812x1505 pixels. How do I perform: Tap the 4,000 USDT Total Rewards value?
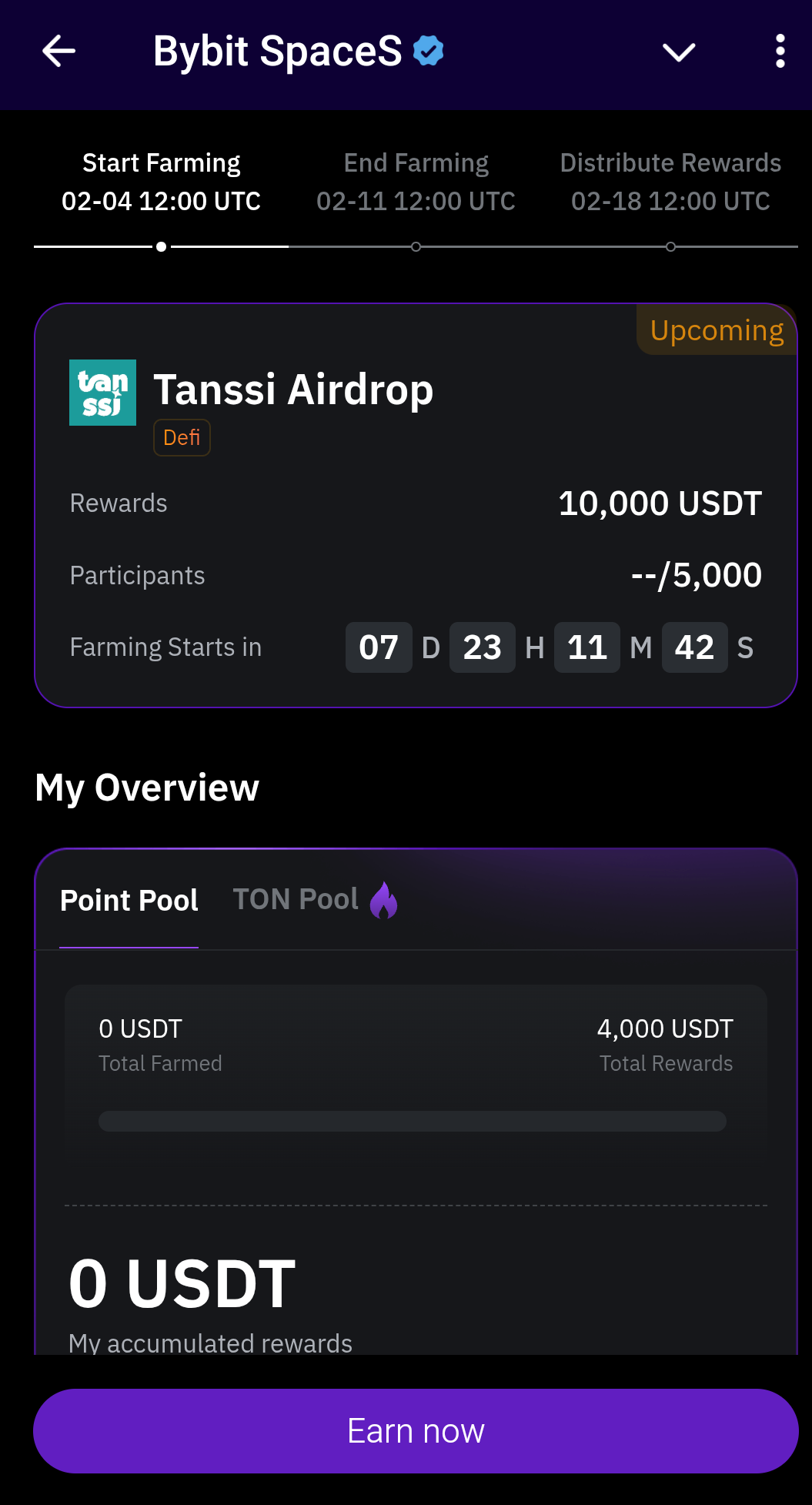tap(665, 1028)
